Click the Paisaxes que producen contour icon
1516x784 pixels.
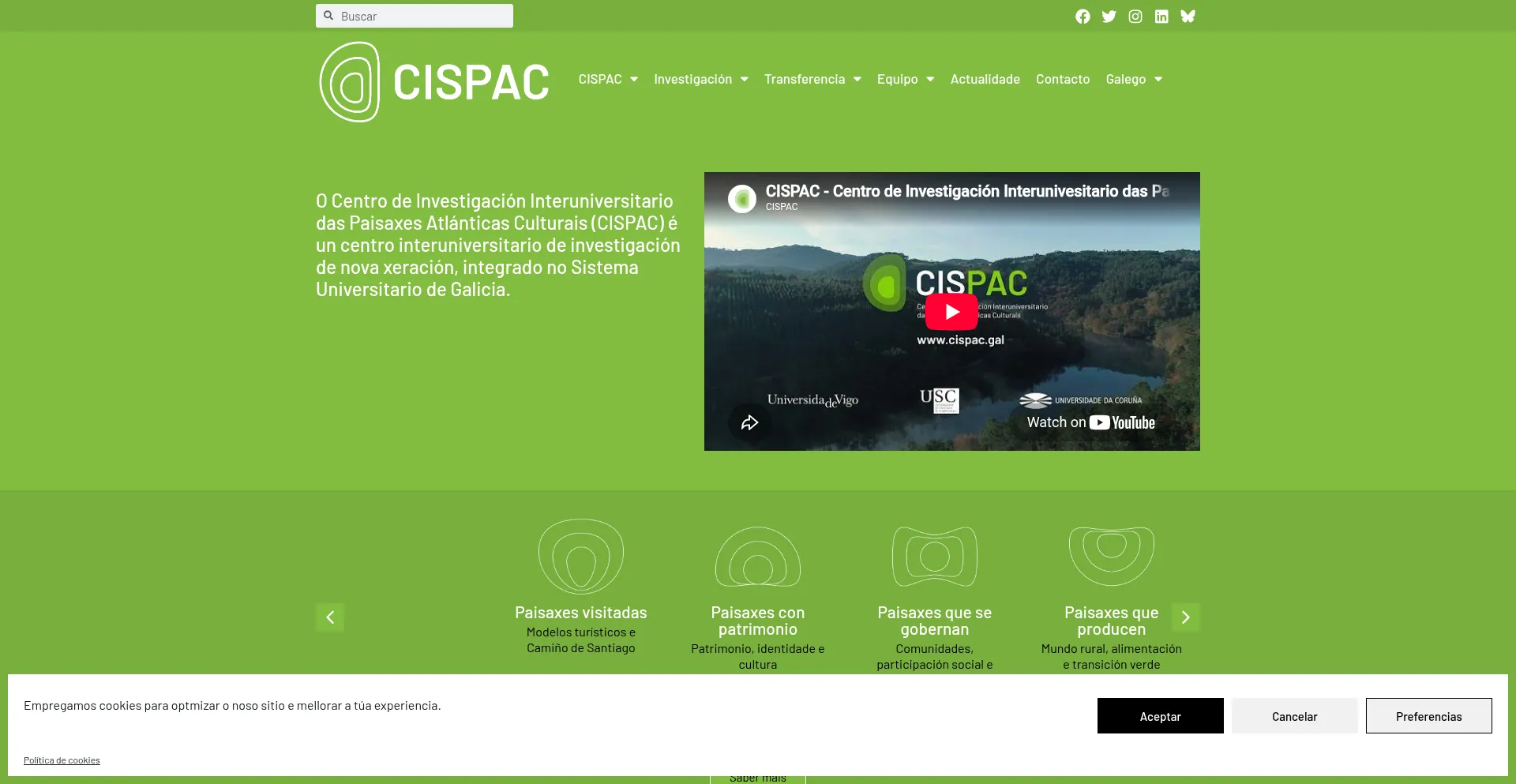1112,556
